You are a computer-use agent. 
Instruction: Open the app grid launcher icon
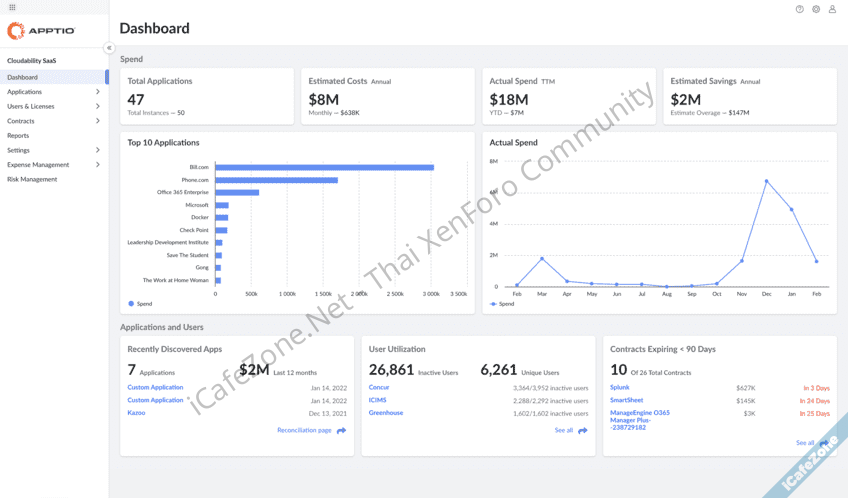click(x=12, y=7)
